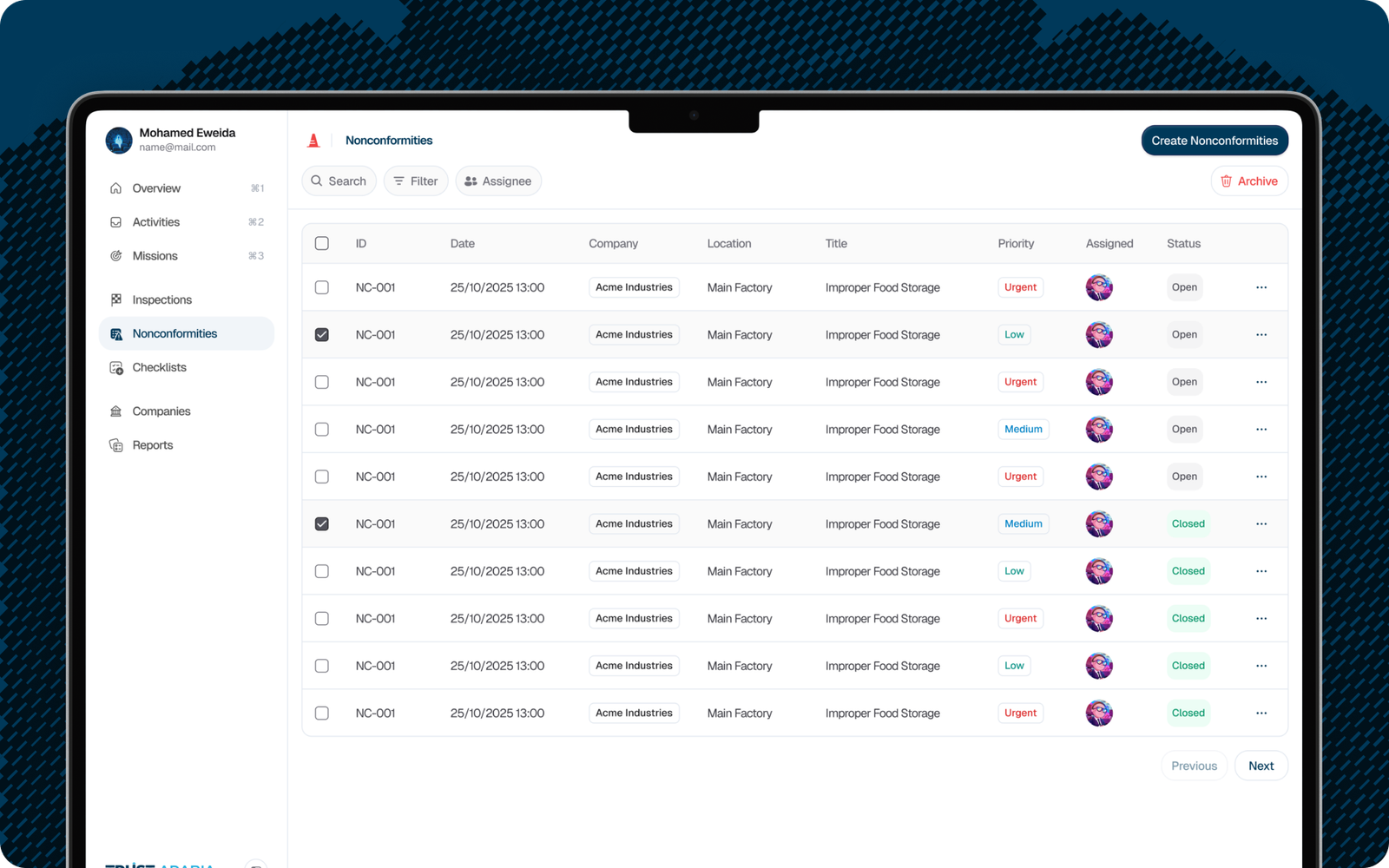
Task: Click the Checklists icon in sidebar
Action: tap(115, 368)
